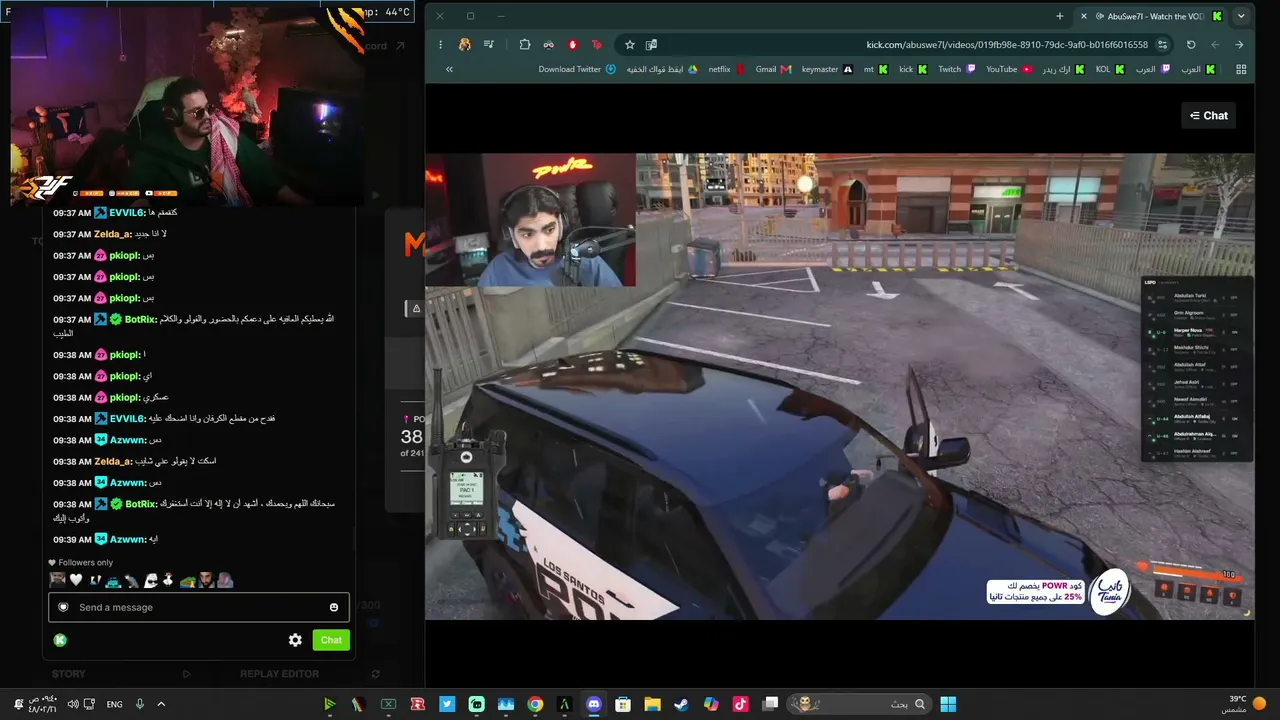Click the play icon next to STORY

pyautogui.click(x=186, y=674)
